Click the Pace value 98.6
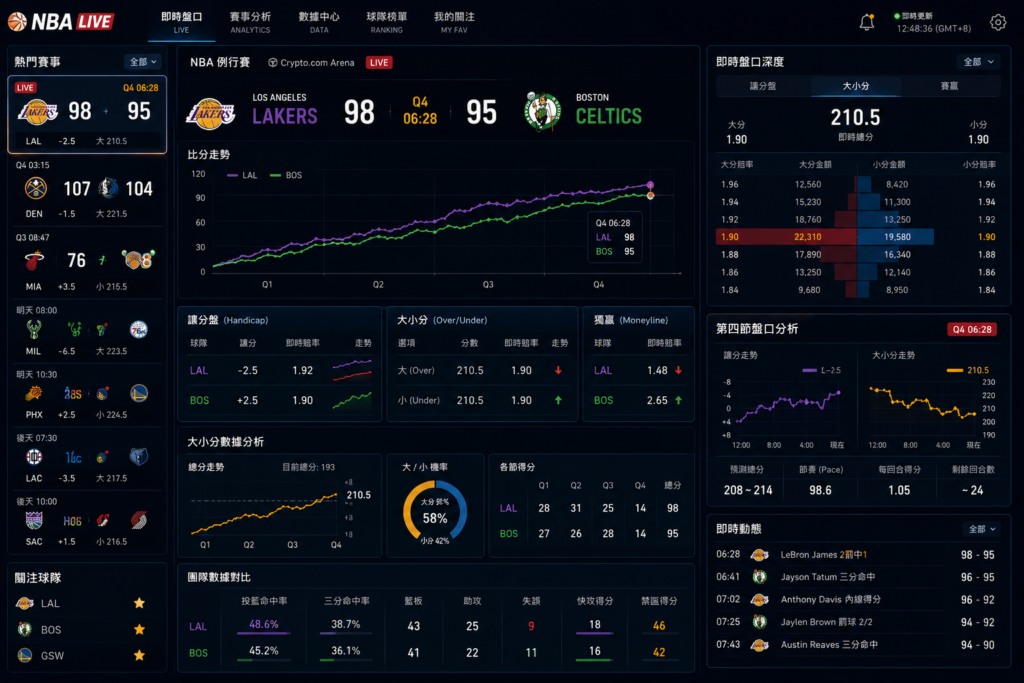This screenshot has width=1024, height=683. [x=820, y=490]
